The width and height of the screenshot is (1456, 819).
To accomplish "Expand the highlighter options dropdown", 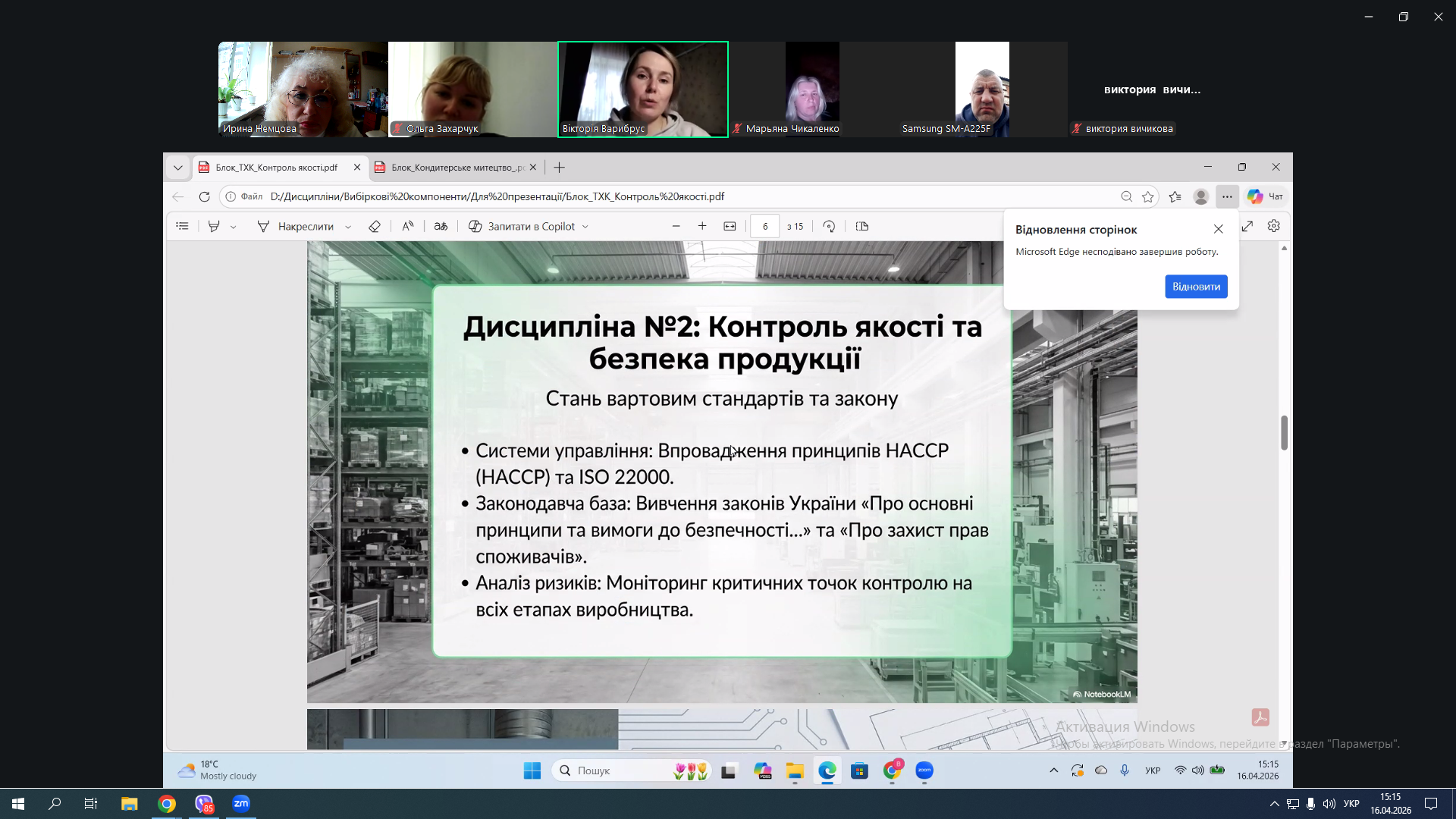I will [234, 227].
